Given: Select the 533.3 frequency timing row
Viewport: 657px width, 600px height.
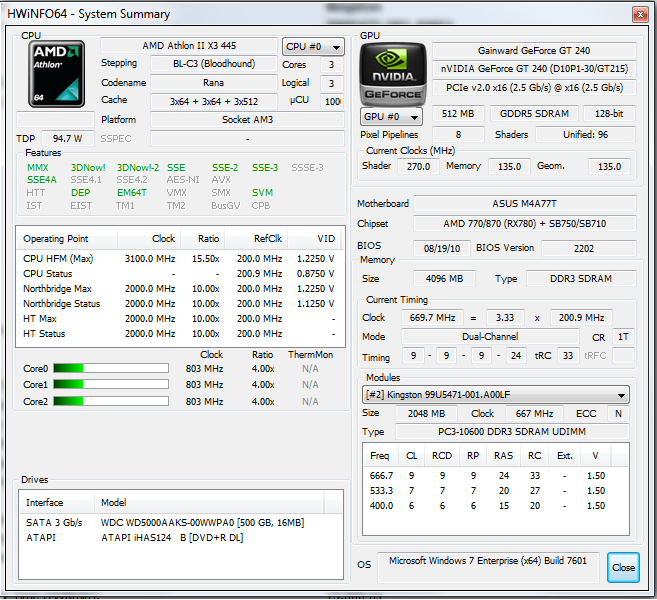Looking at the screenshot, I should (x=495, y=491).
